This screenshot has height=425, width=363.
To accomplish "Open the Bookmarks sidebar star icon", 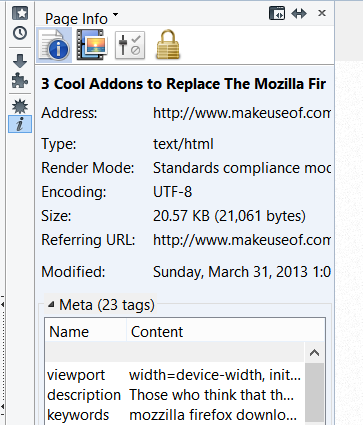I will coord(20,13).
